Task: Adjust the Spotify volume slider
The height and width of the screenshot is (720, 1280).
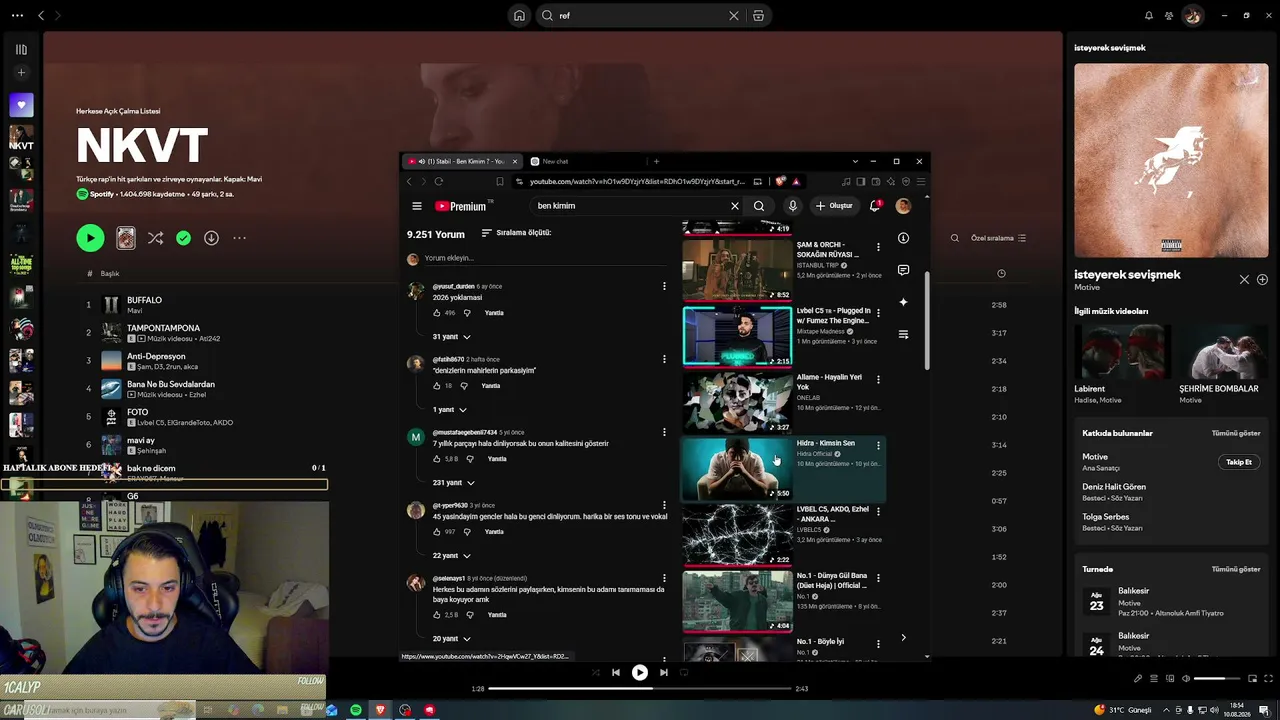Action: click(x=1216, y=679)
